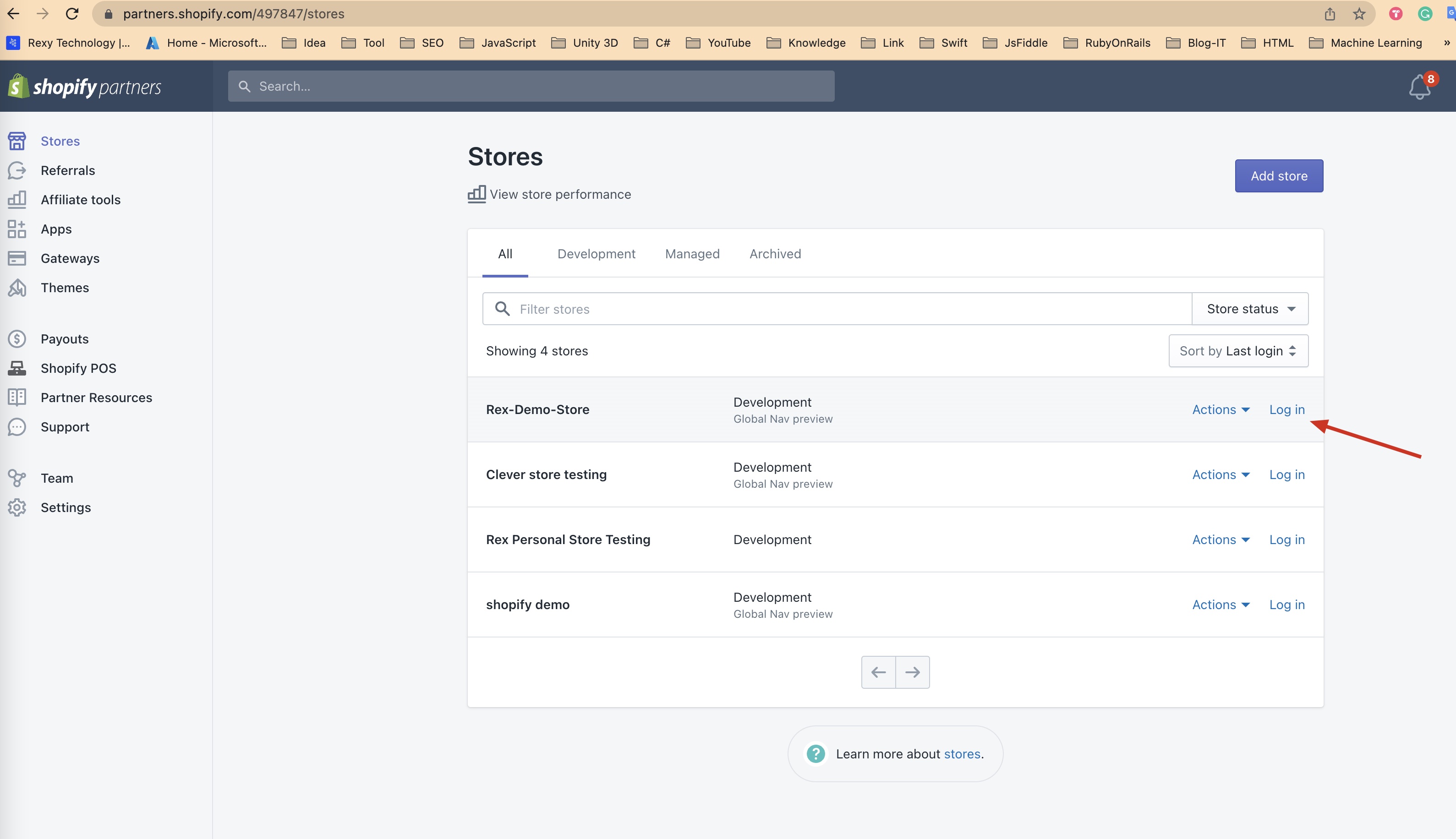Open Actions menu for Rex-Demo-Store

[1220, 410]
